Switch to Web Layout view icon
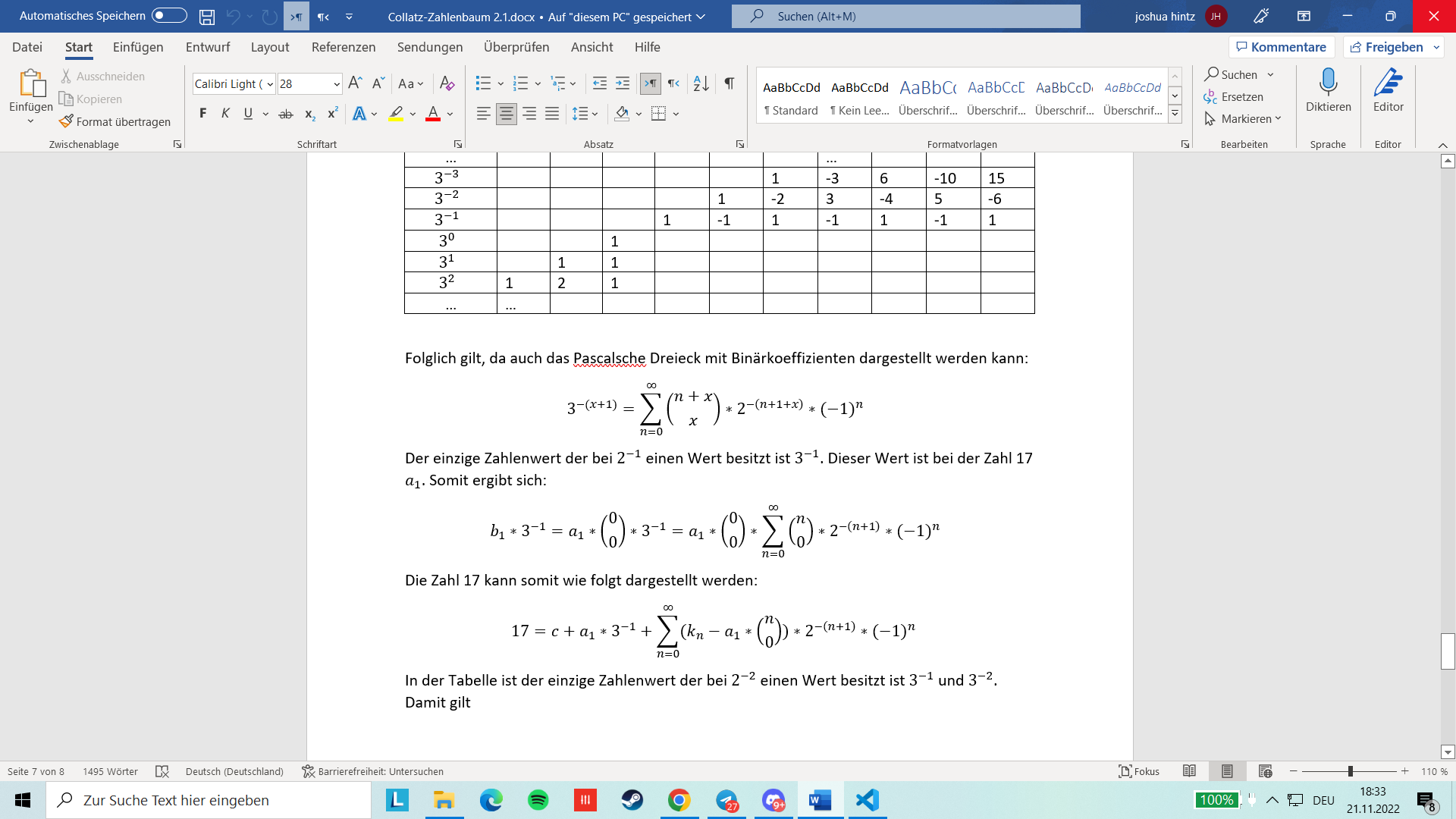Image resolution: width=1456 pixels, height=819 pixels. [1265, 771]
